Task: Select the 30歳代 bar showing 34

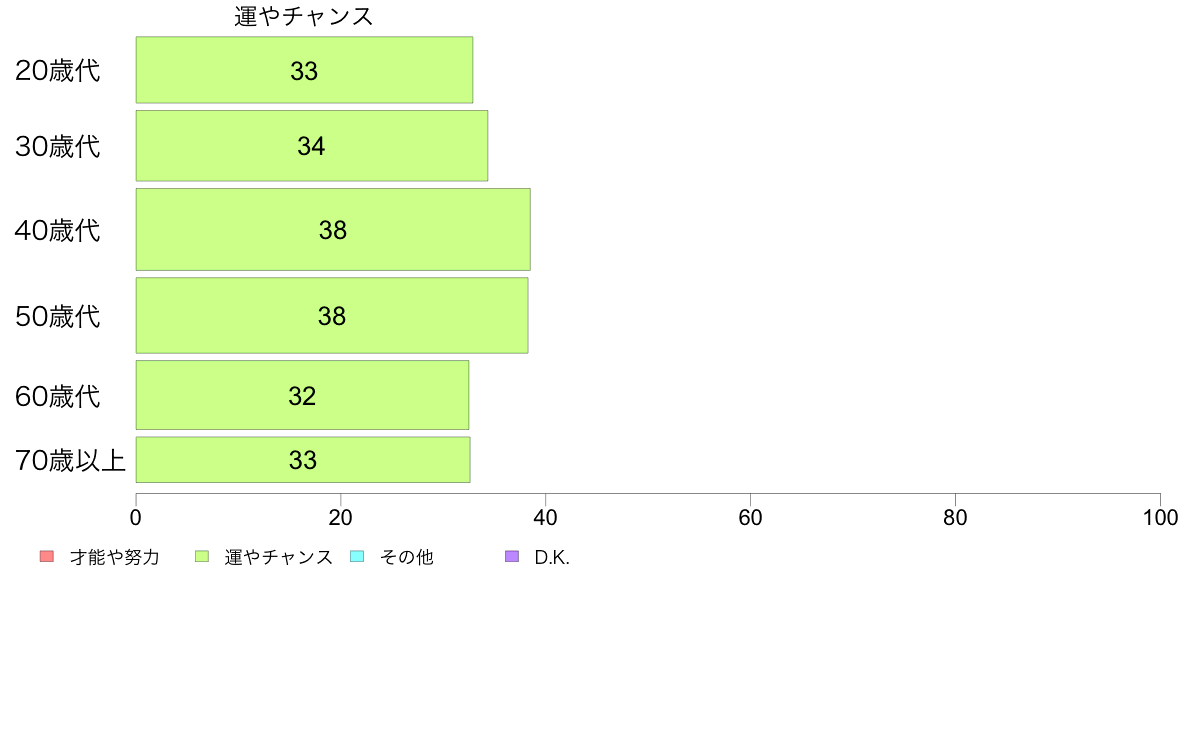Action: click(x=312, y=146)
